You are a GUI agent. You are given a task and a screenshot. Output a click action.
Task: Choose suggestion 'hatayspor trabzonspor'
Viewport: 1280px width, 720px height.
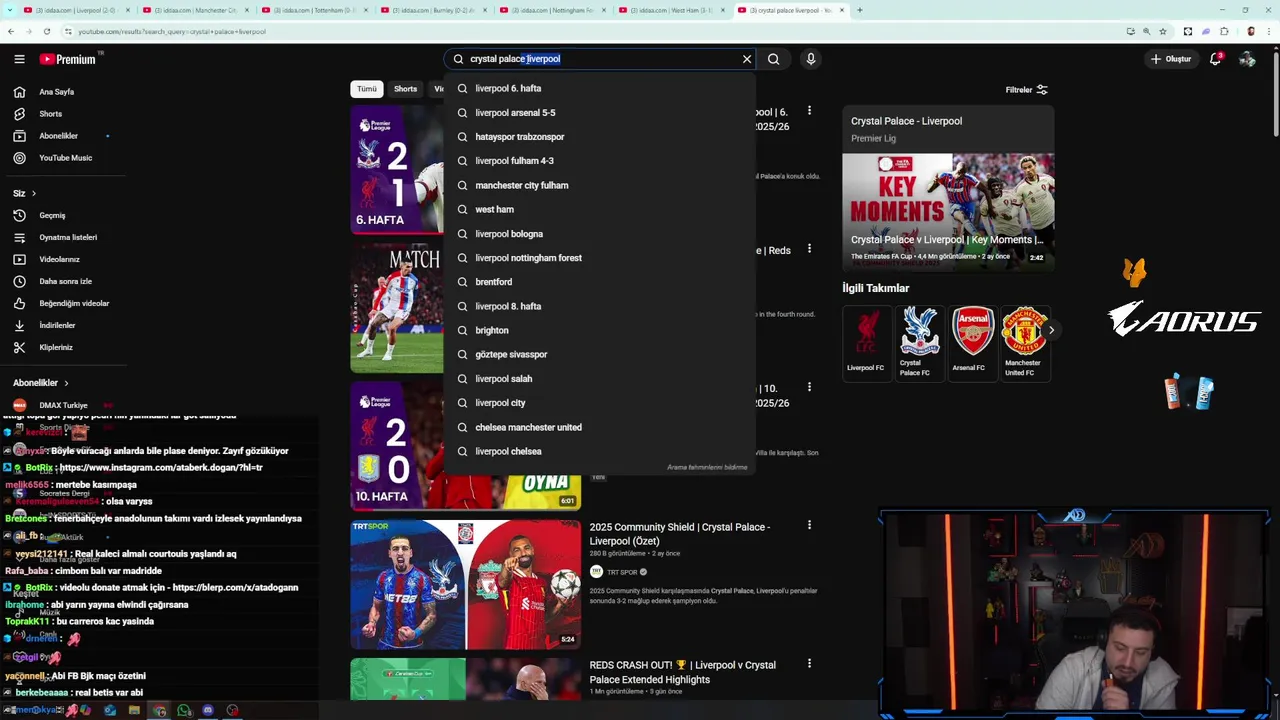coord(599,137)
